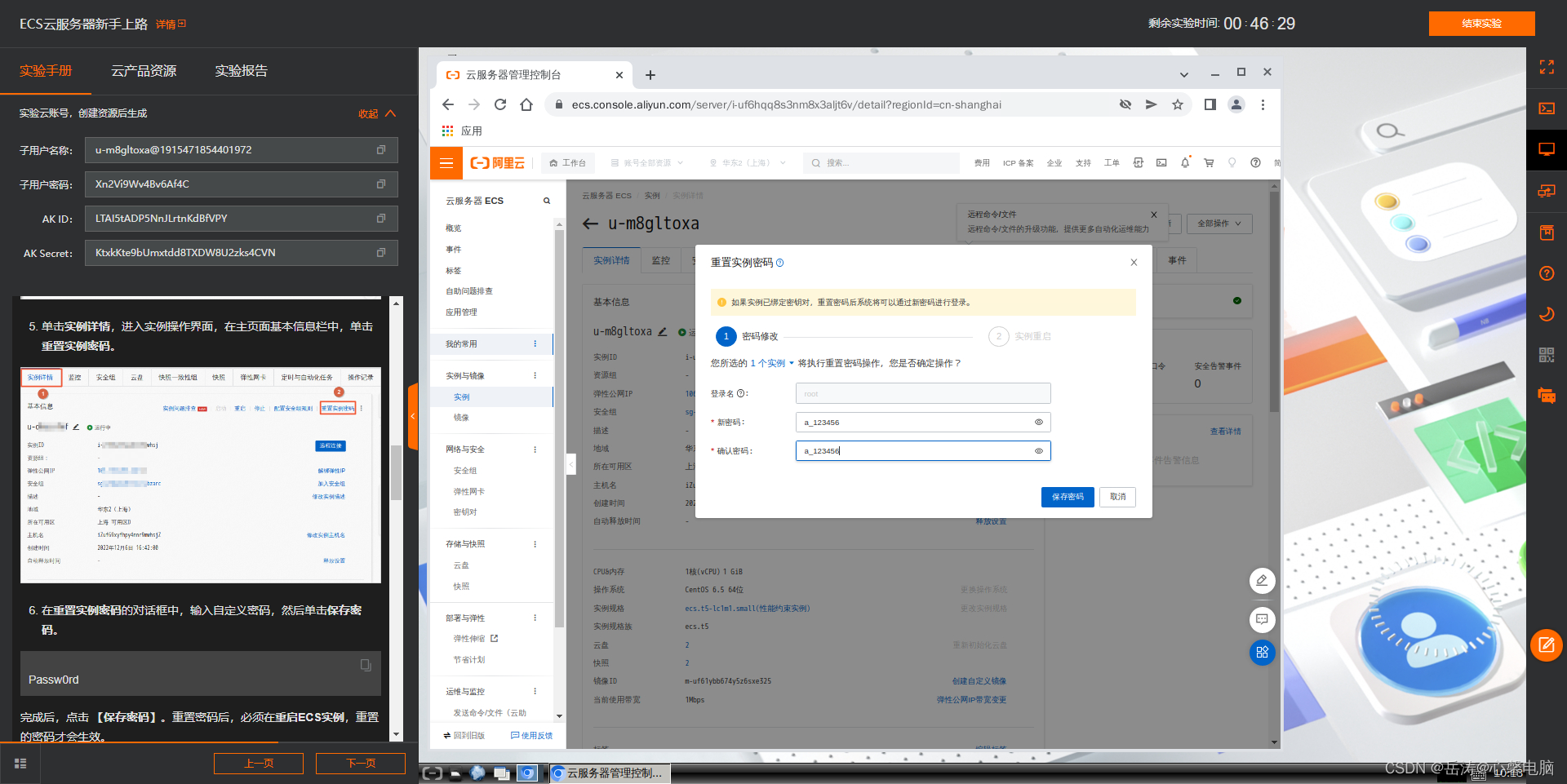Copy the AK Secret value with its copy icon

[380, 253]
